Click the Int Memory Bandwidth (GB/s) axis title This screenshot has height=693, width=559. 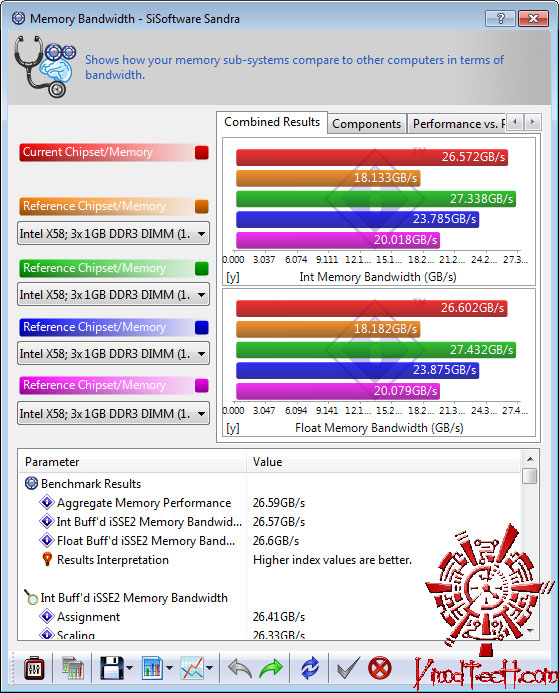click(378, 277)
